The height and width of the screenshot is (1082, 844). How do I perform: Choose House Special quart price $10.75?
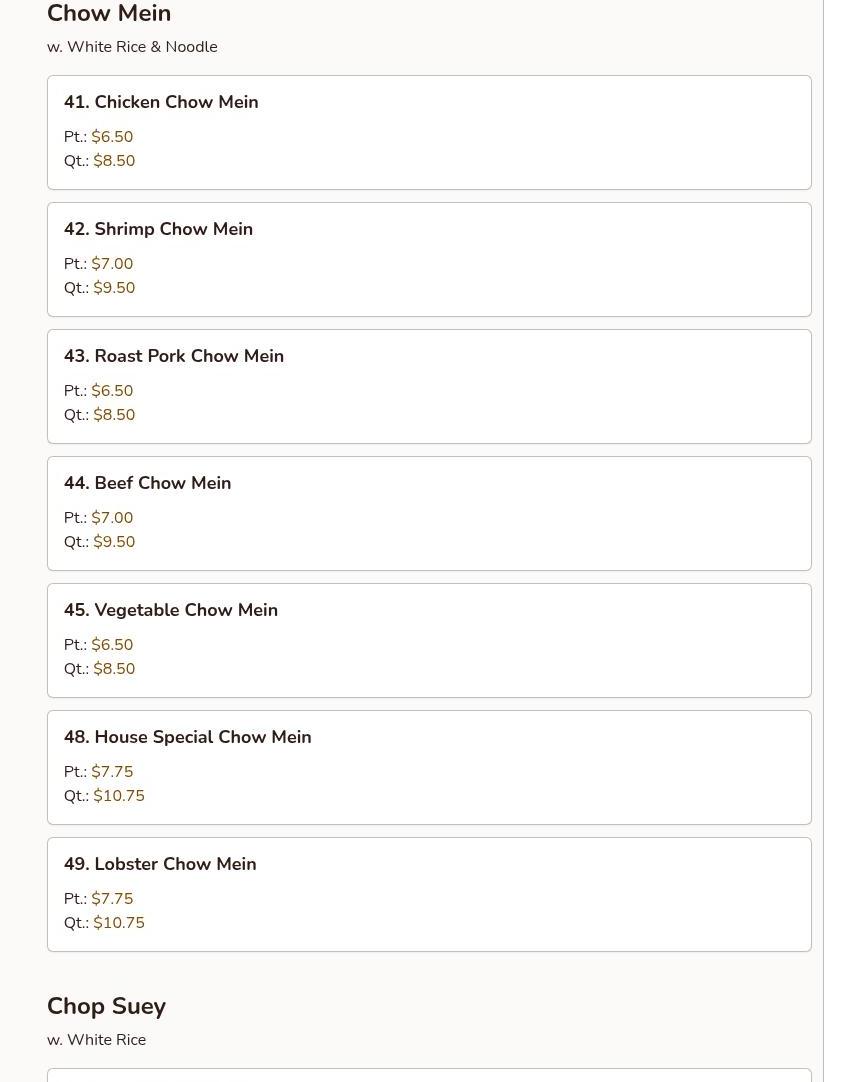pos(119,796)
